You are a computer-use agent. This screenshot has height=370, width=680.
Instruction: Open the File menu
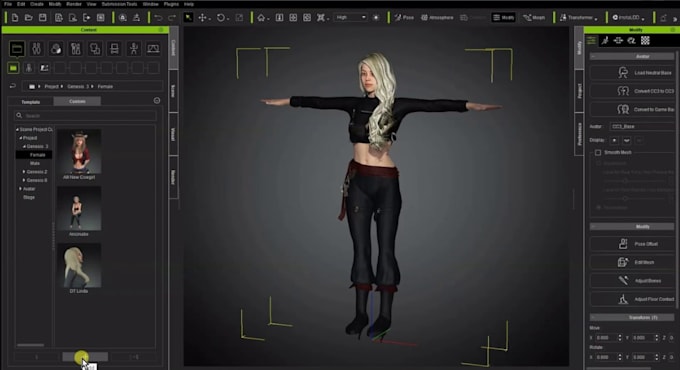click(x=8, y=4)
